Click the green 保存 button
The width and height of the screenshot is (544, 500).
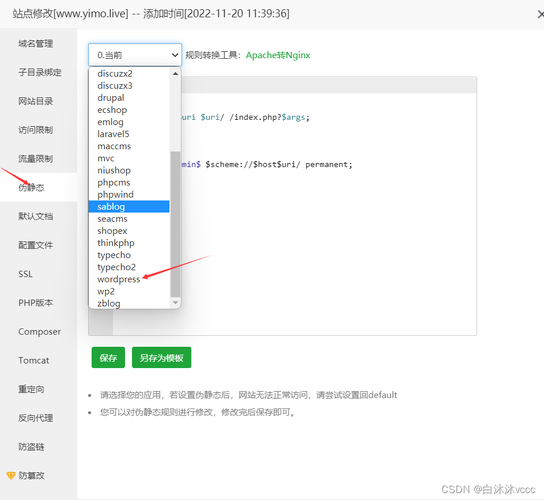pyautogui.click(x=108, y=357)
